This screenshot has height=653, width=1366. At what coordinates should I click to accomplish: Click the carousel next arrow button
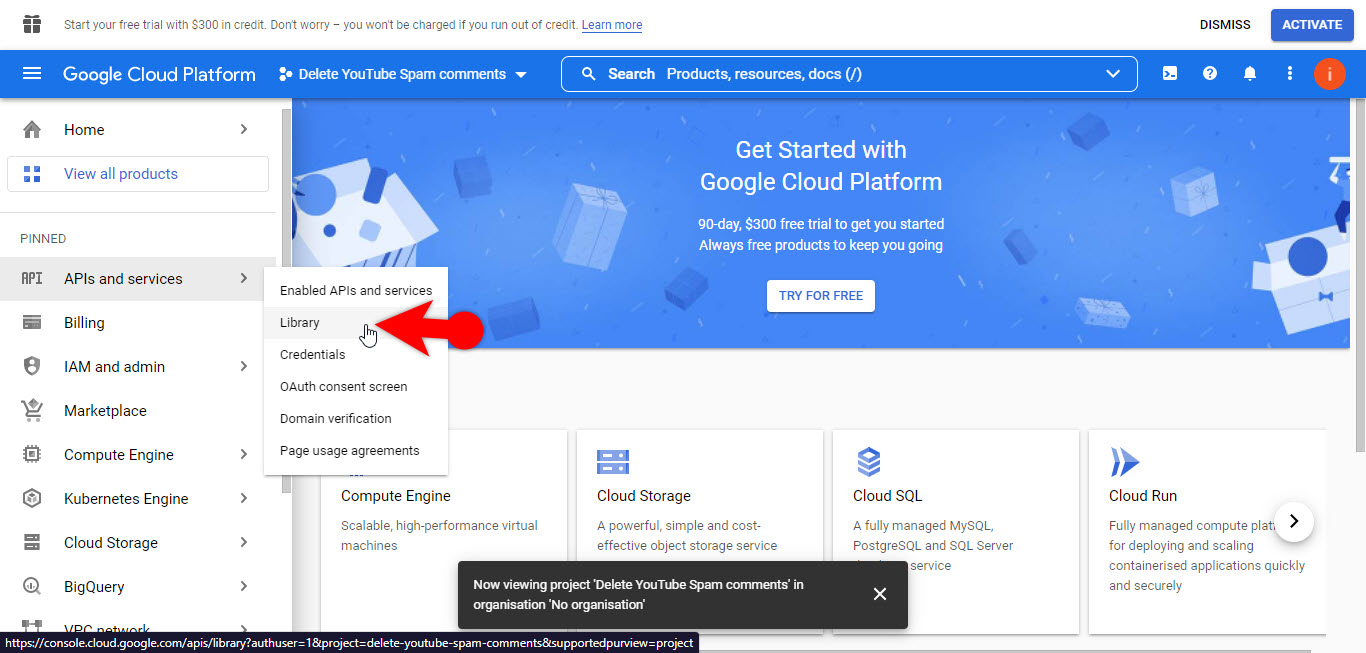click(1294, 521)
